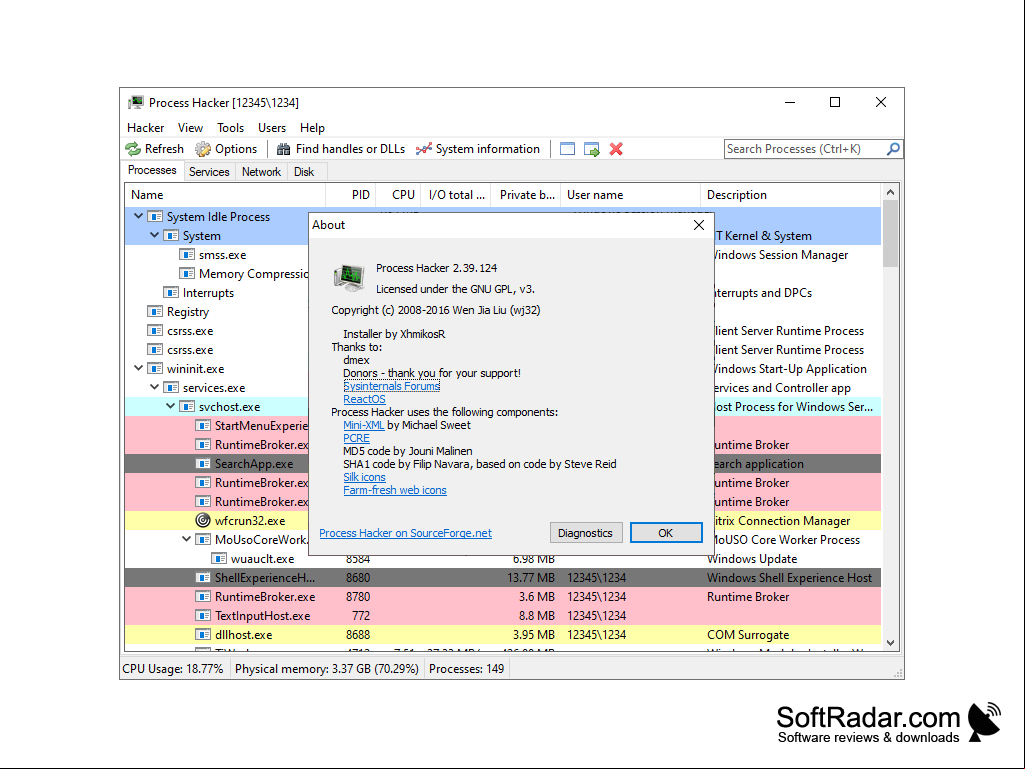Sort by the Description column header
This screenshot has width=1025, height=769.
click(791, 195)
